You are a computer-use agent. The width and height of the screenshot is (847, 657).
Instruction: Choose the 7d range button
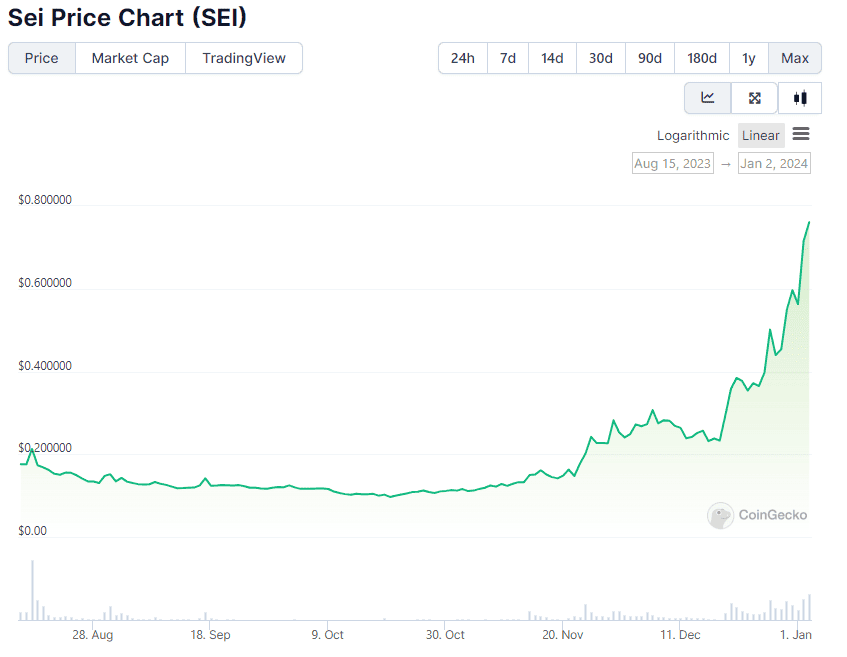[508, 58]
